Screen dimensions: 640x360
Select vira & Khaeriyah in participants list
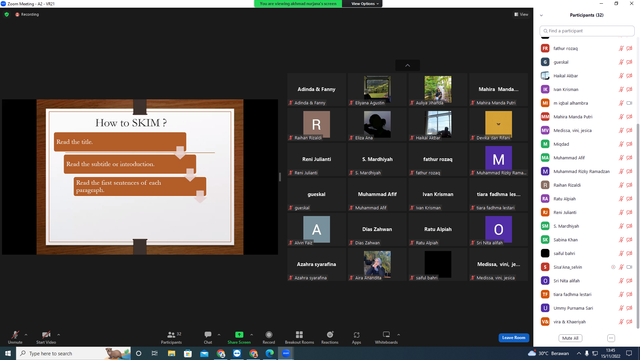point(586,322)
